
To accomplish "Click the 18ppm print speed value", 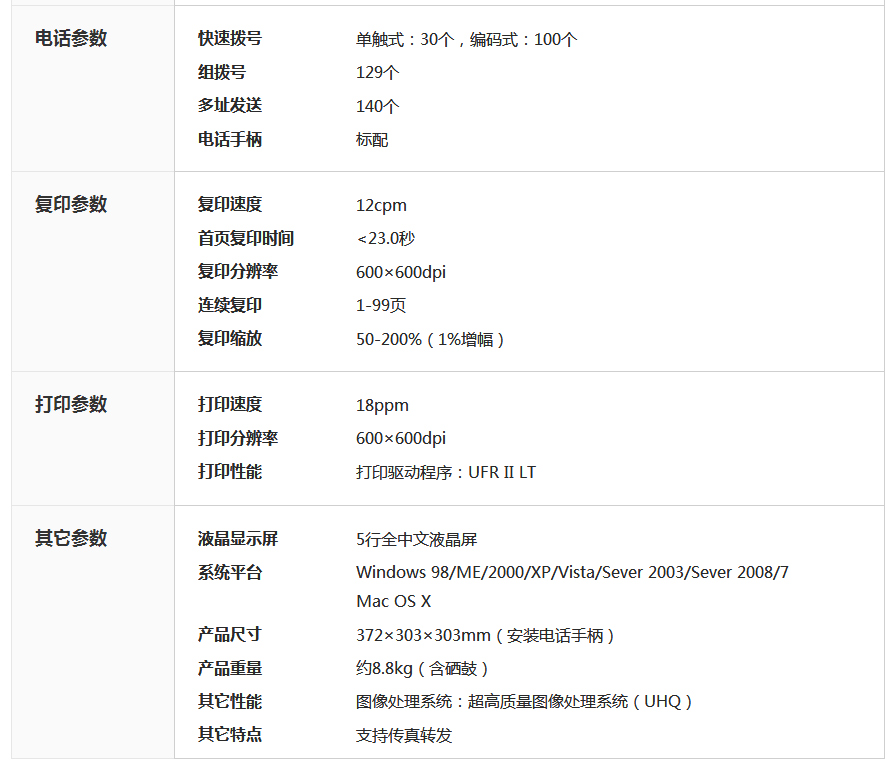I will click(382, 406).
